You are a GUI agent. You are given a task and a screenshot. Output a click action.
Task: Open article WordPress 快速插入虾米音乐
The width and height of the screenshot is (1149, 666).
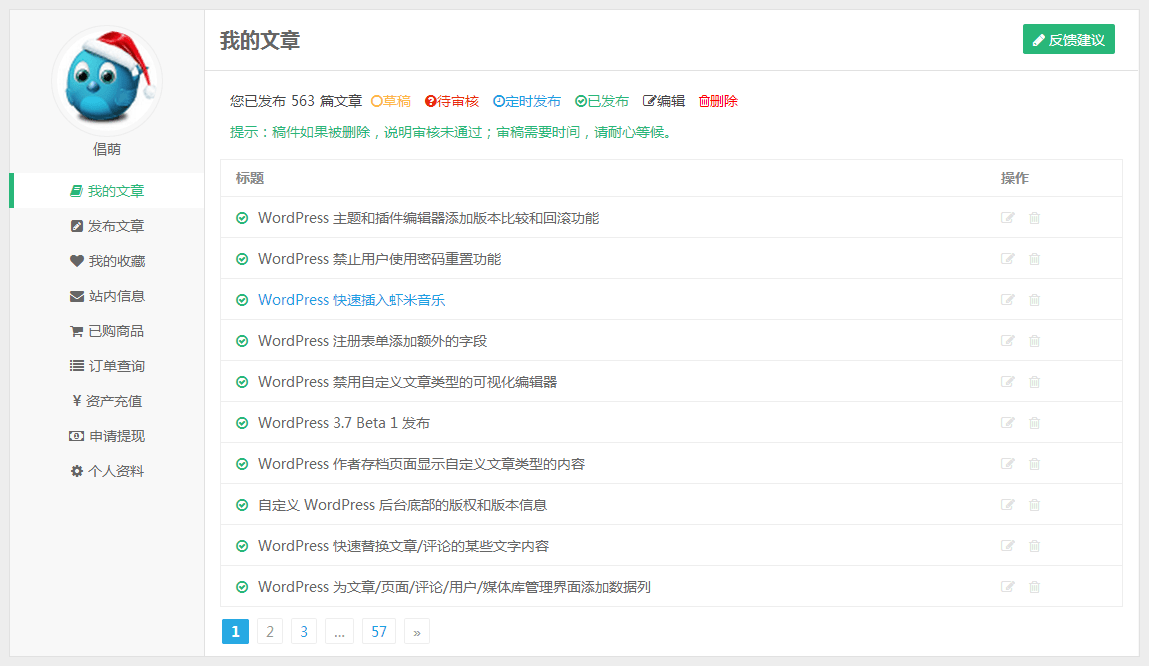[351, 300]
